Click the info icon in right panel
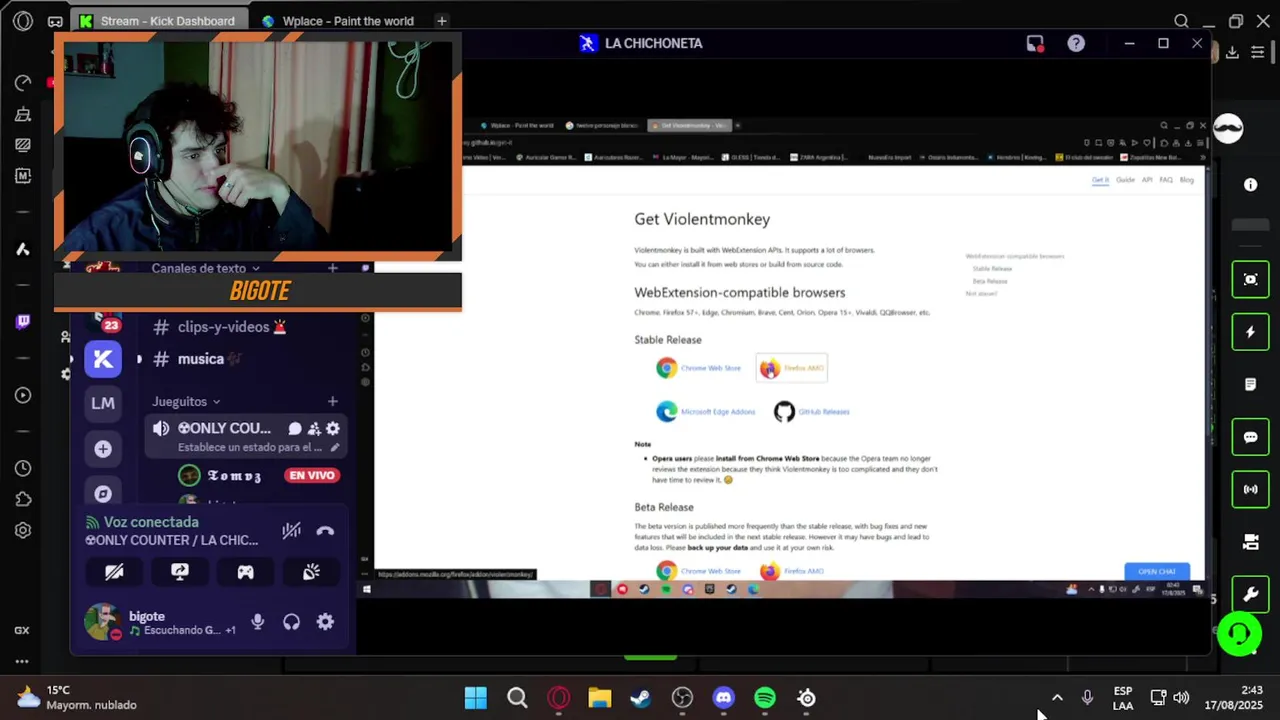Screen dimensions: 1280x720 click(x=1250, y=185)
